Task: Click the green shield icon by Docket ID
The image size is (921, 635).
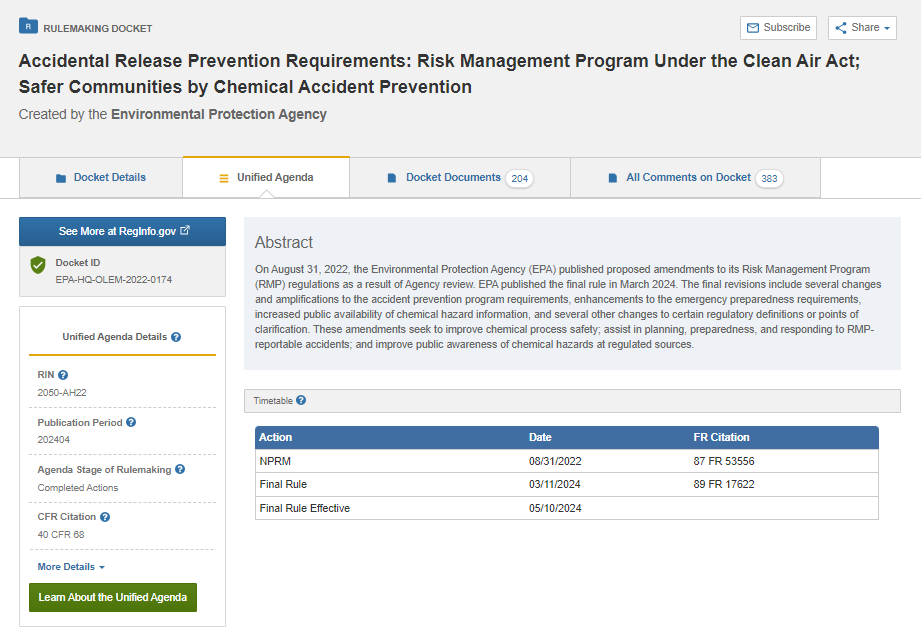Action: 38,265
